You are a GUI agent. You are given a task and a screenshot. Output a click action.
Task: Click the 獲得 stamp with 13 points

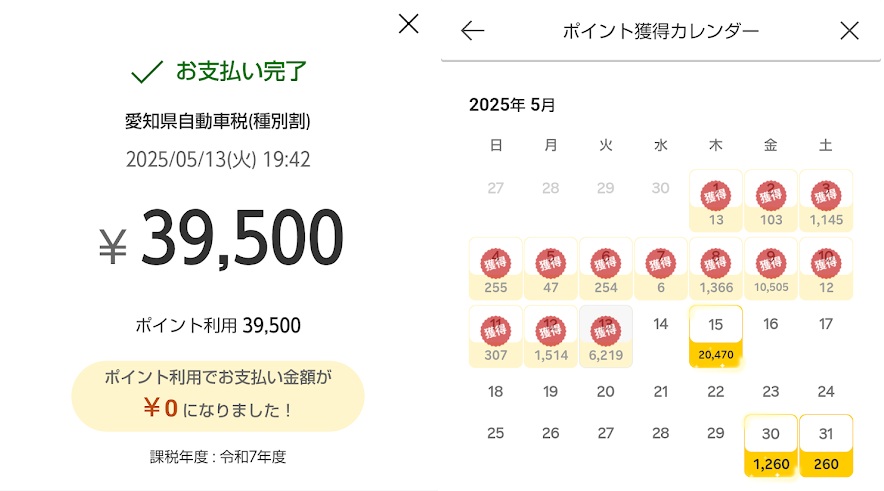pyautogui.click(x=715, y=196)
